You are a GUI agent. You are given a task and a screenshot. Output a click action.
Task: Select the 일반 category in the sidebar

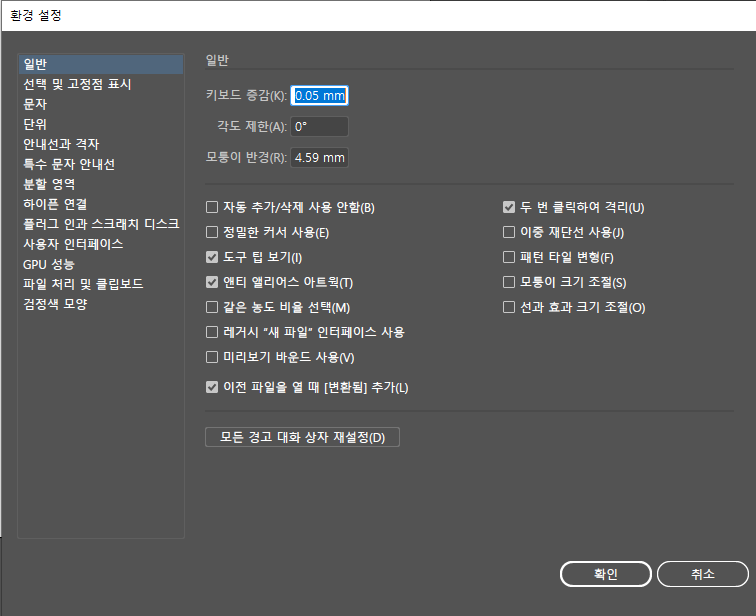click(x=101, y=64)
